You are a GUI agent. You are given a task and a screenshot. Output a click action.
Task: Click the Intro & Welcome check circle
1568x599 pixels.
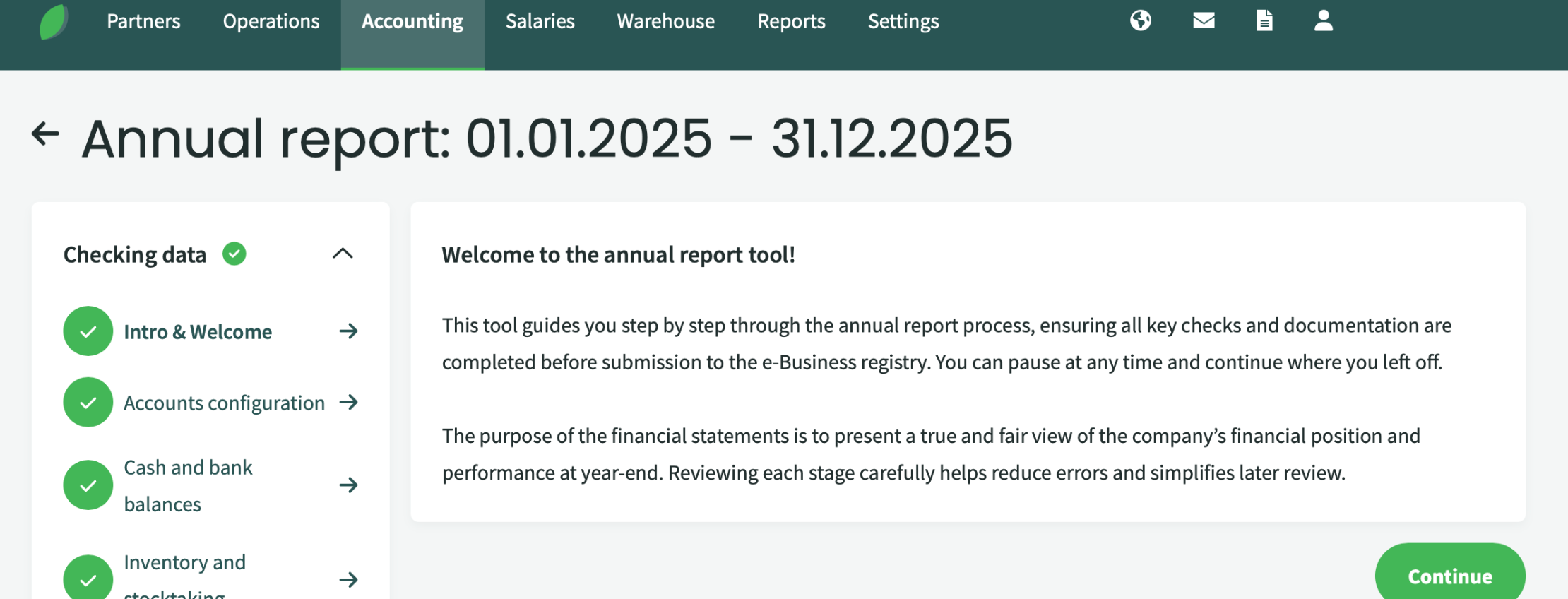point(88,331)
